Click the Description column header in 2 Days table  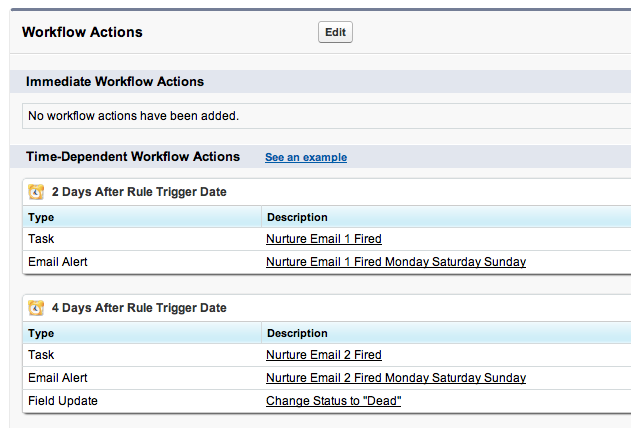coord(297,217)
